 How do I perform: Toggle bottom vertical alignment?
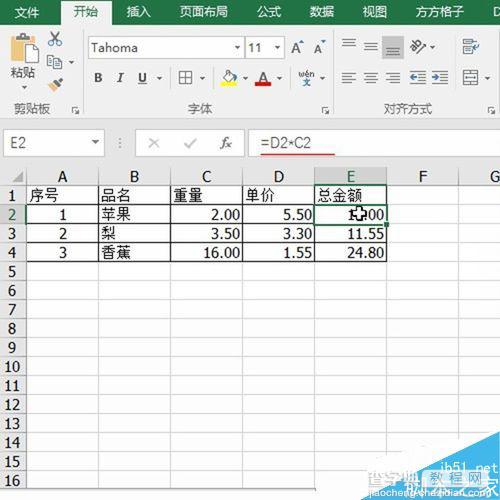pyautogui.click(x=393, y=48)
